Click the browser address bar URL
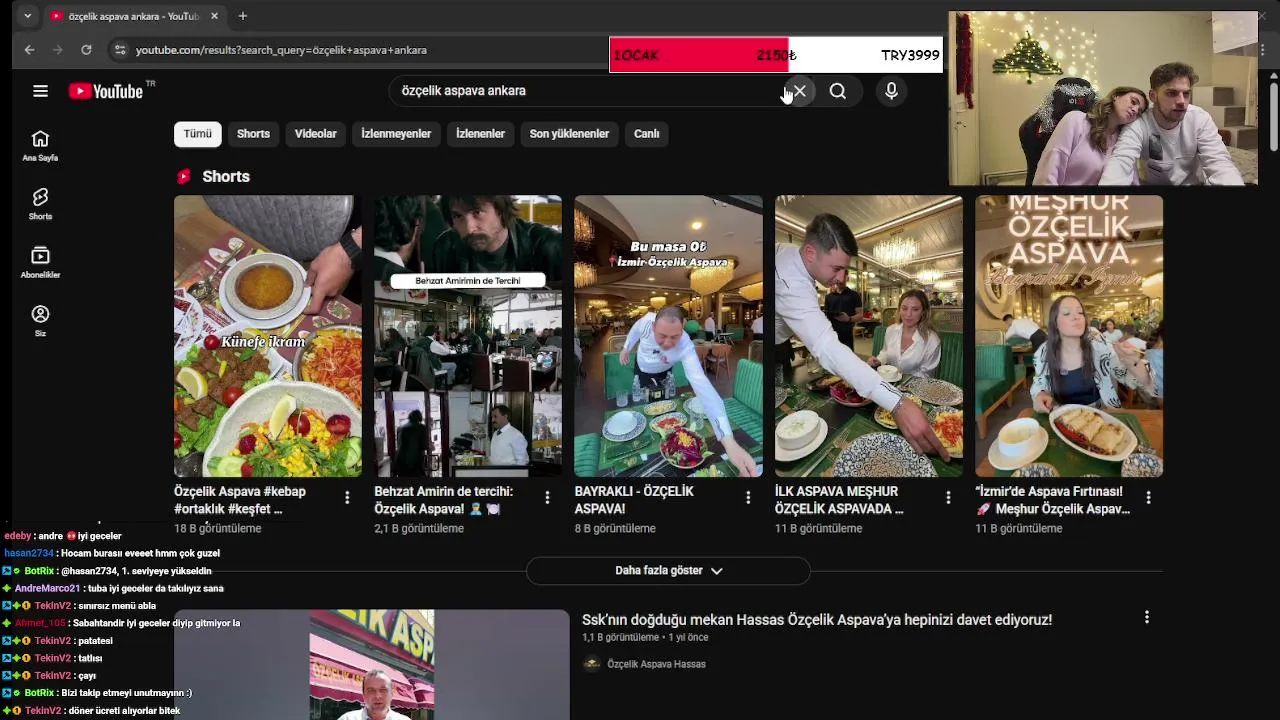This screenshot has width=1280, height=720. pyautogui.click(x=281, y=50)
